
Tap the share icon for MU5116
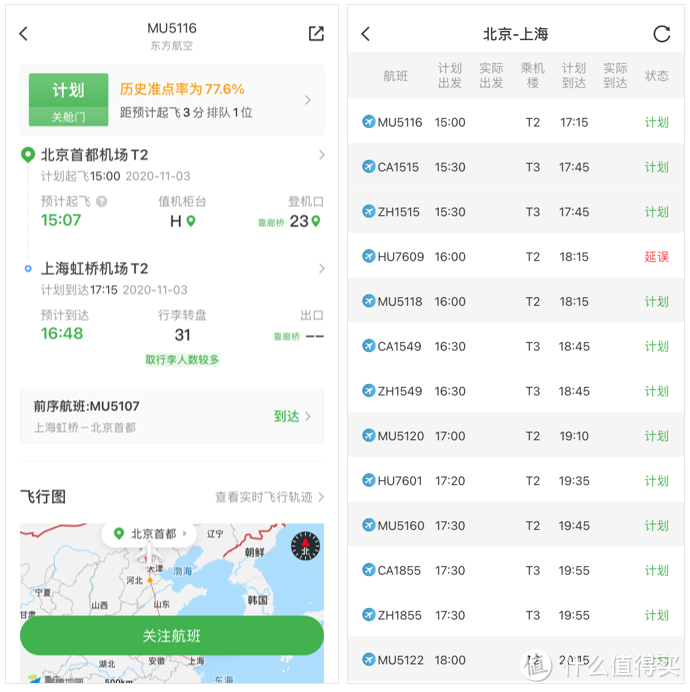pos(316,34)
